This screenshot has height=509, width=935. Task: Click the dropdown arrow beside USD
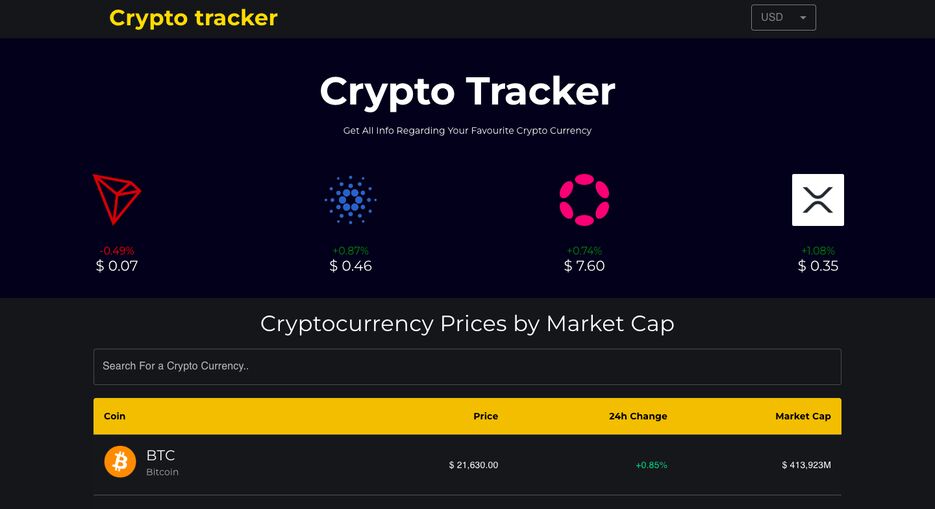coord(803,18)
